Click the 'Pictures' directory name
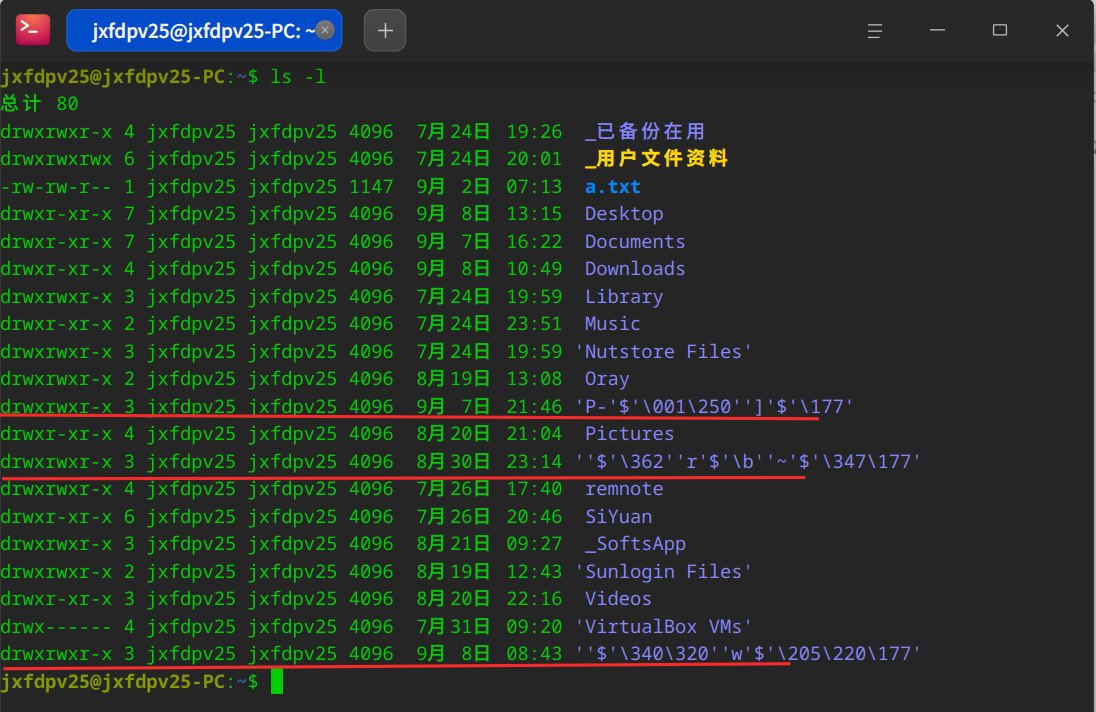The width and height of the screenshot is (1096, 712). pyautogui.click(x=629, y=434)
